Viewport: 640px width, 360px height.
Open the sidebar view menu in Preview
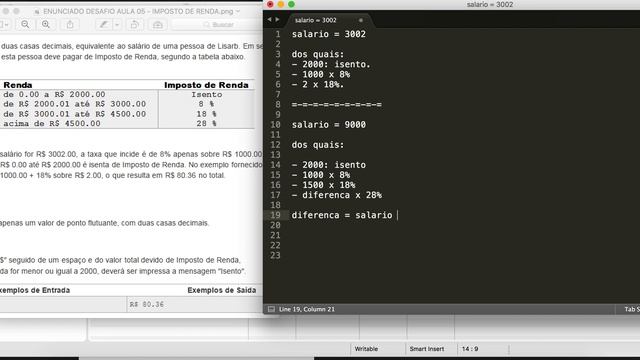click(x=4, y=24)
